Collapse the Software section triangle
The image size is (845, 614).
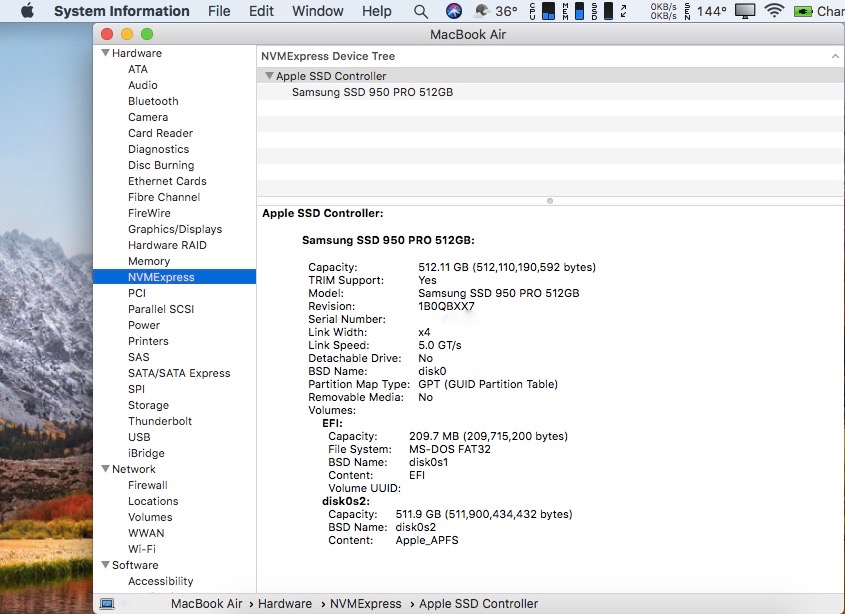click(x=106, y=565)
